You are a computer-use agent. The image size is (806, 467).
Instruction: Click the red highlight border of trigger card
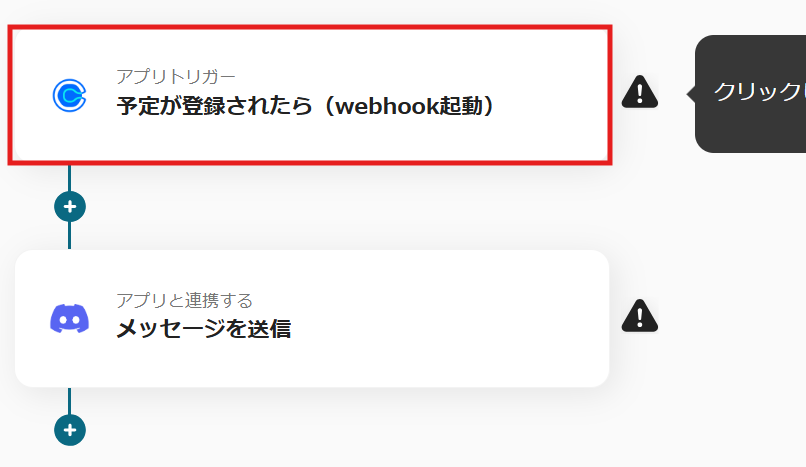(308, 27)
